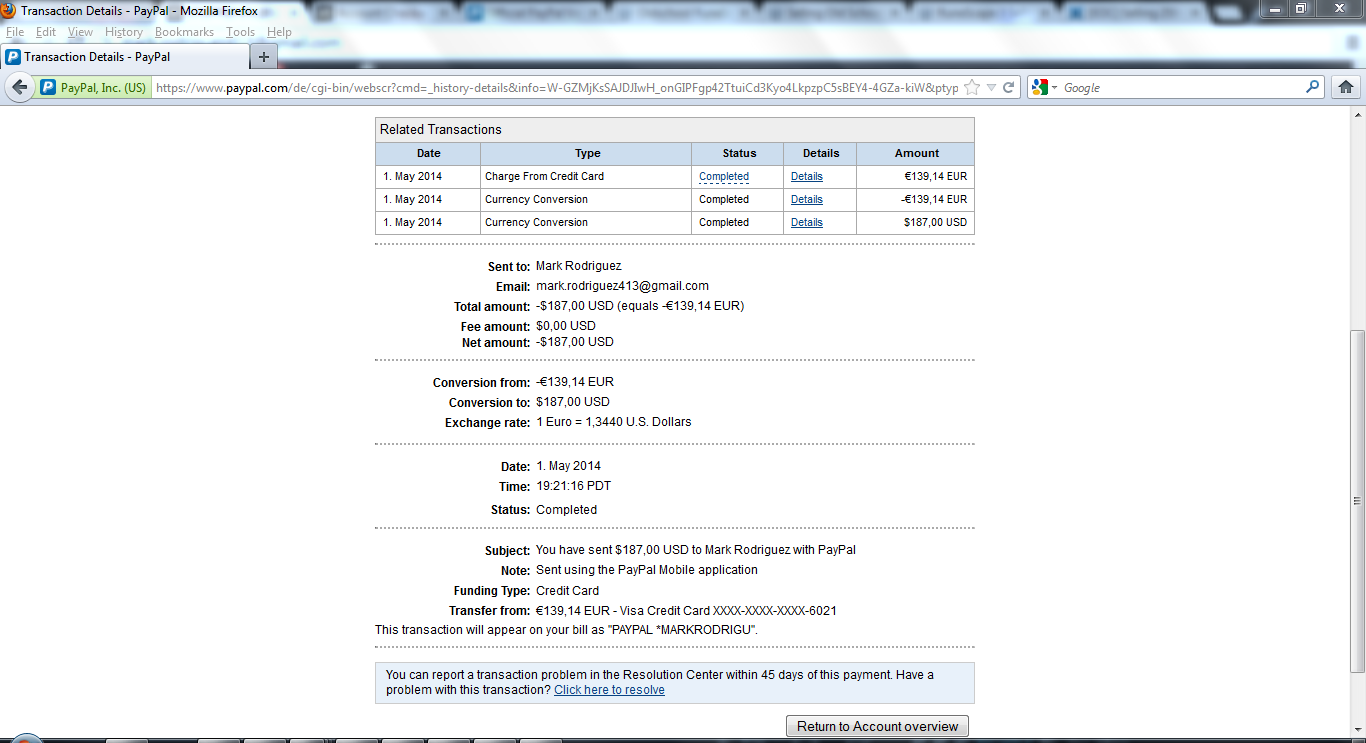Viewport: 1366px width, 743px height.
Task: Open Details for the -€139,14 EUR conversion
Action: (807, 200)
